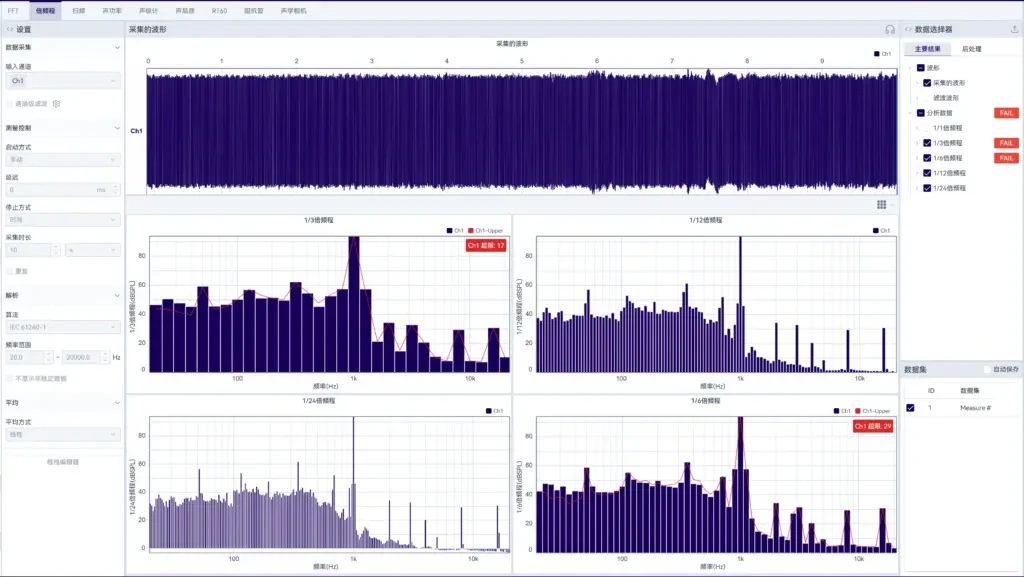Screen dimensions: 1024x577
Task: Click the FAIL badge beside 1/6倍频程
Action: (1006, 158)
